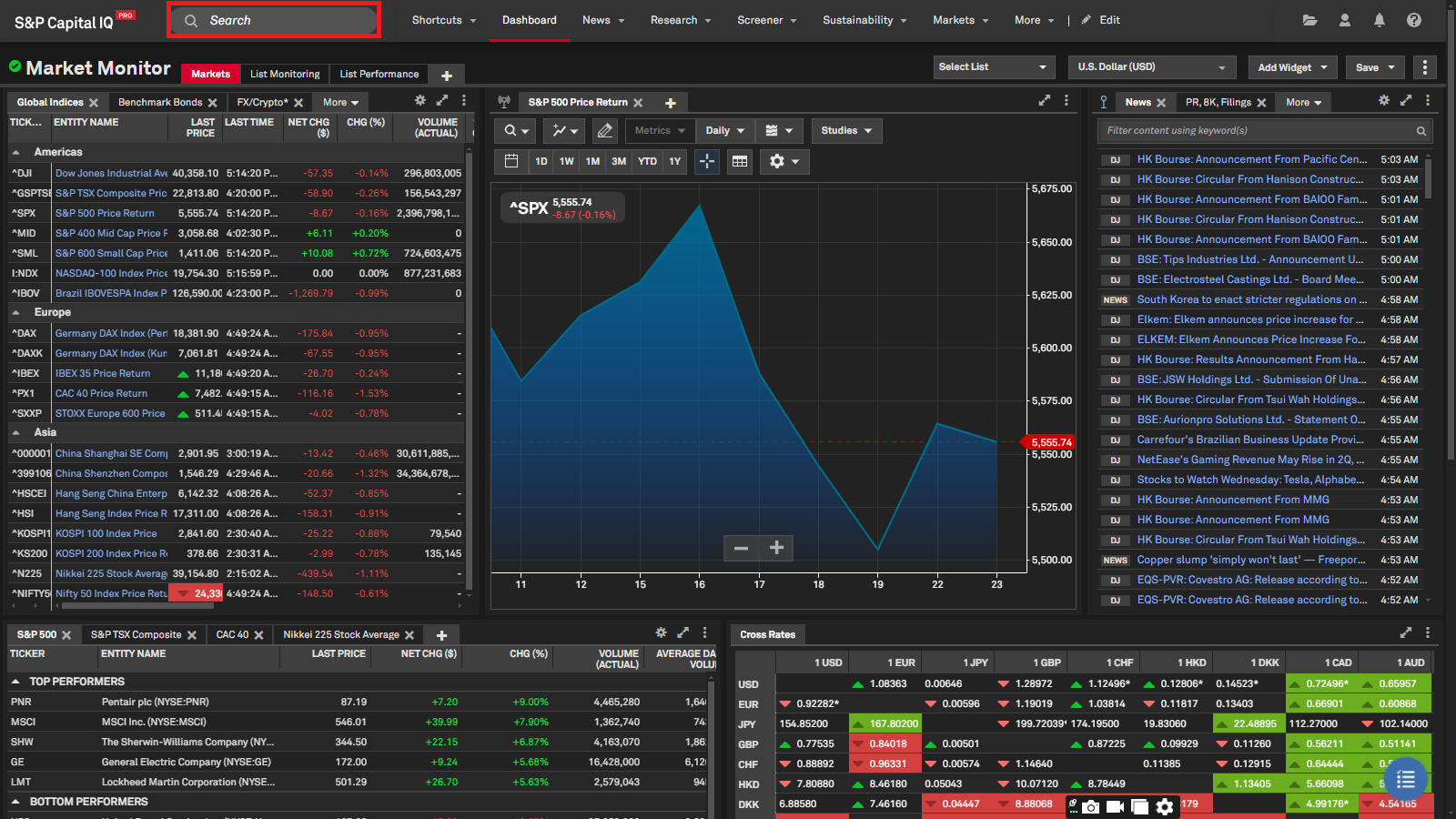
Task: Switch to the List Performance tab
Action: 379,75
